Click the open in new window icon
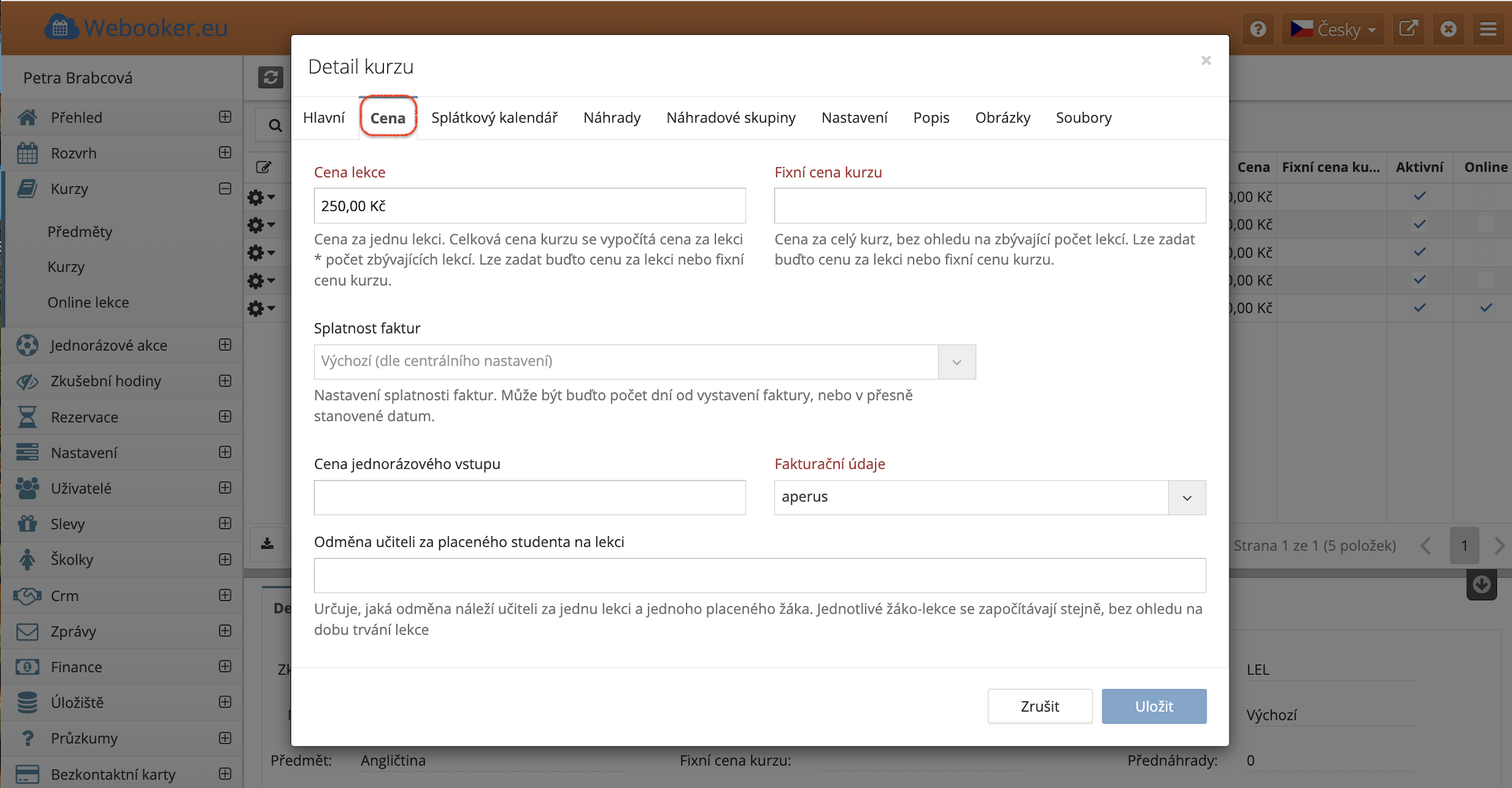 pos(1408,29)
